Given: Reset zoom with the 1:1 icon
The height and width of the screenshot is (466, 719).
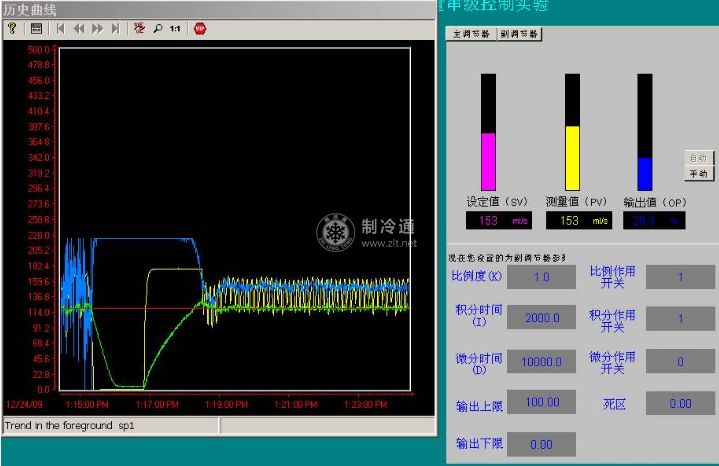Looking at the screenshot, I should pos(175,29).
